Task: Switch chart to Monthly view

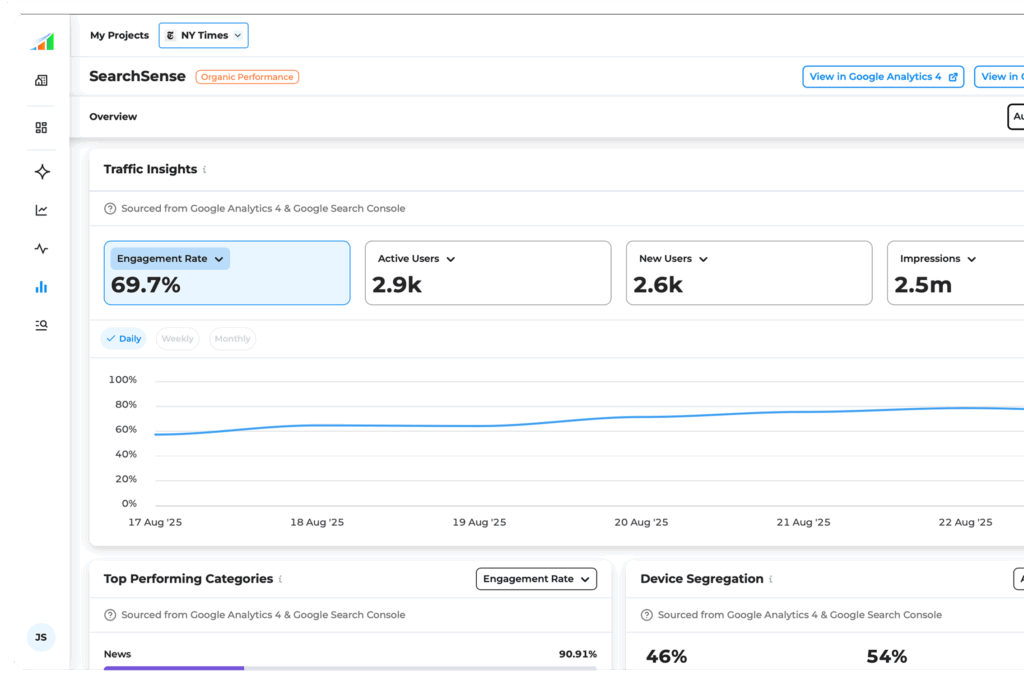Action: point(232,339)
